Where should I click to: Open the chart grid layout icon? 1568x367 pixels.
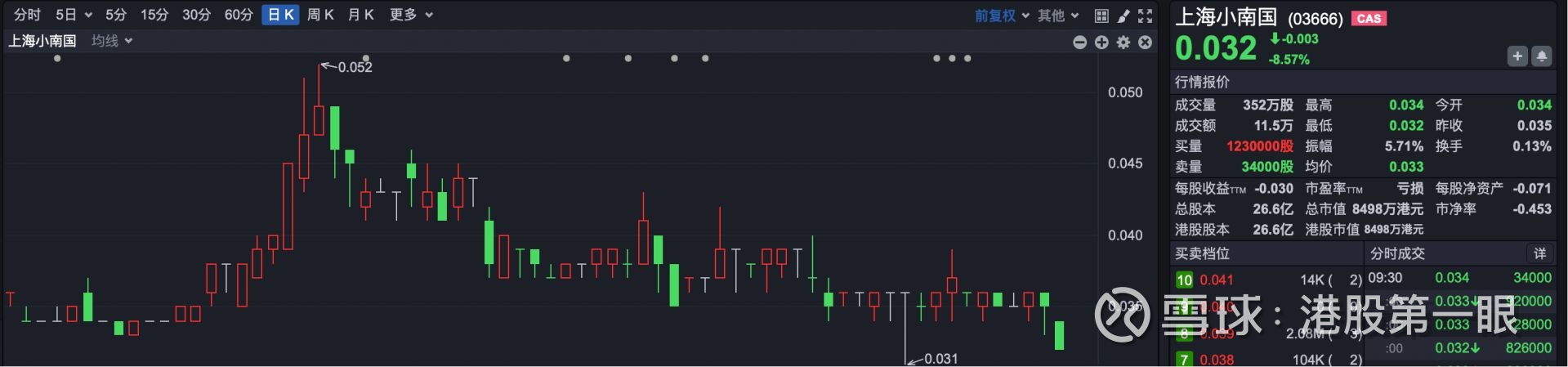point(1101,16)
